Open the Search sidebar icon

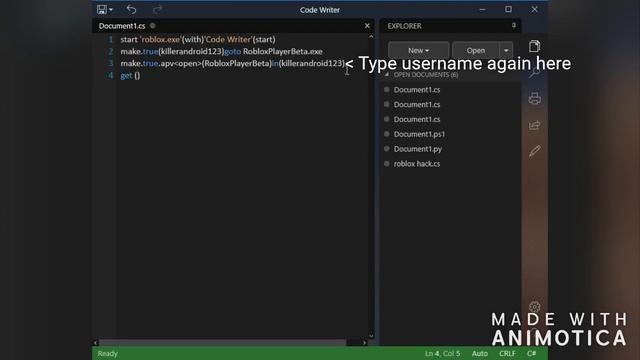534,73
